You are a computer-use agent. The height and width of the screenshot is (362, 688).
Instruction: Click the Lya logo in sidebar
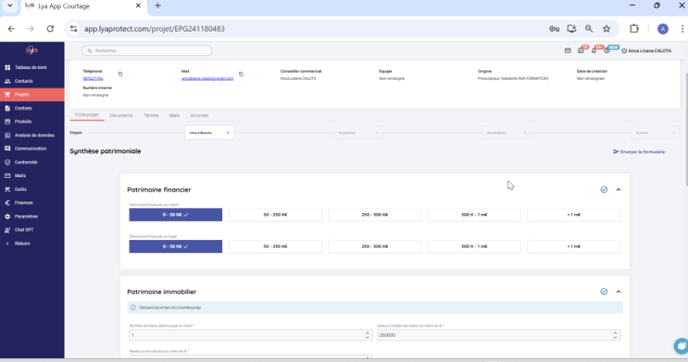click(x=32, y=50)
